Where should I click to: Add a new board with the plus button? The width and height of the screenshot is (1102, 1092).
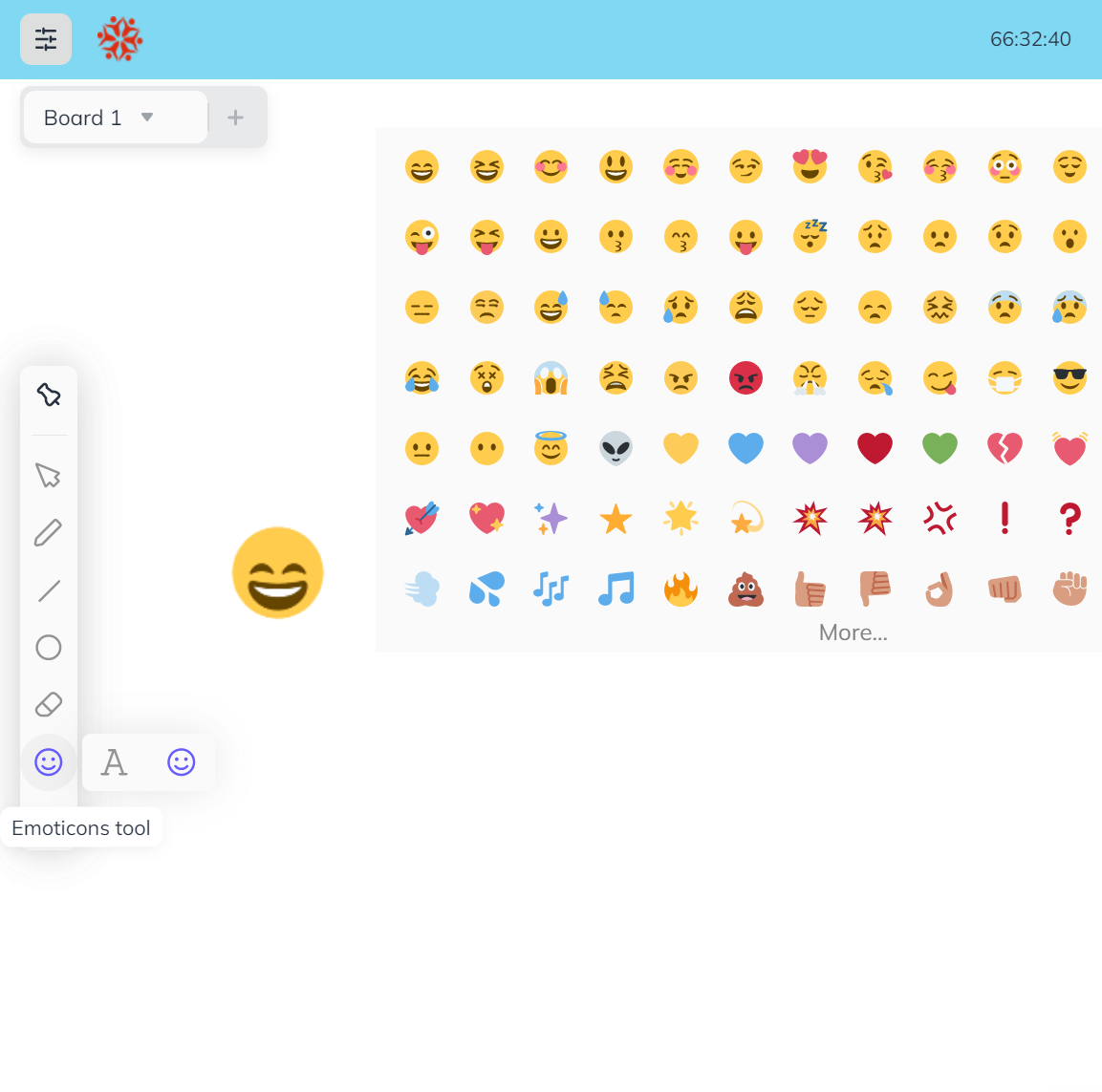[235, 117]
